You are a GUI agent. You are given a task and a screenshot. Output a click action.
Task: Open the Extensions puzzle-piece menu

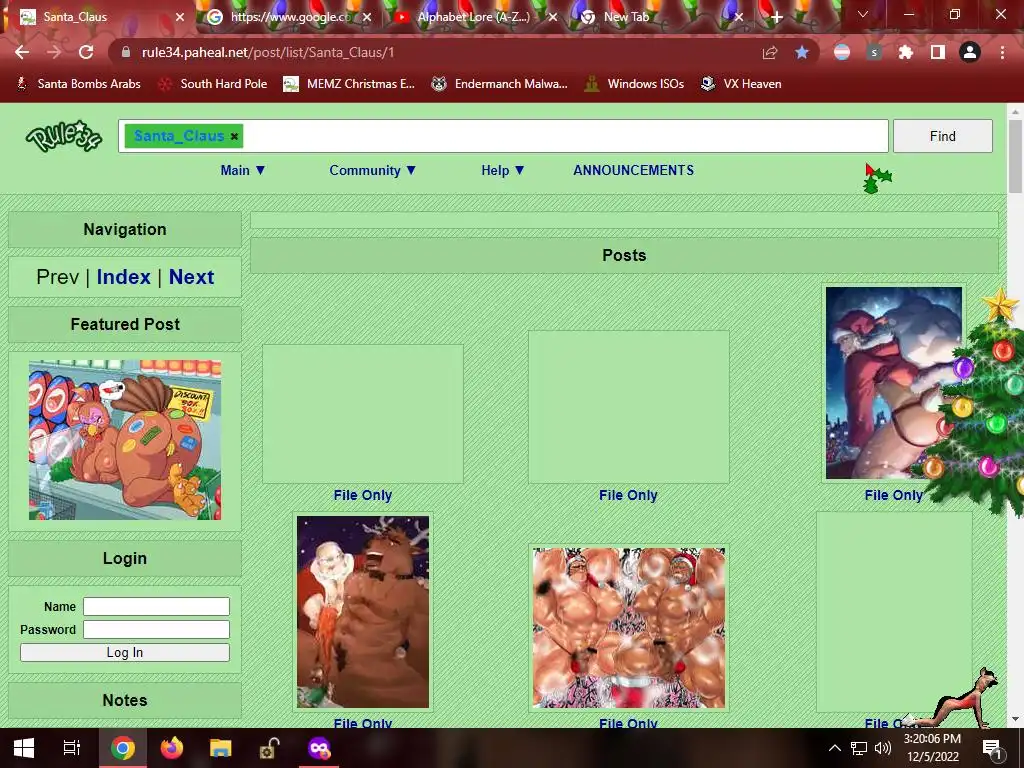pos(906,52)
